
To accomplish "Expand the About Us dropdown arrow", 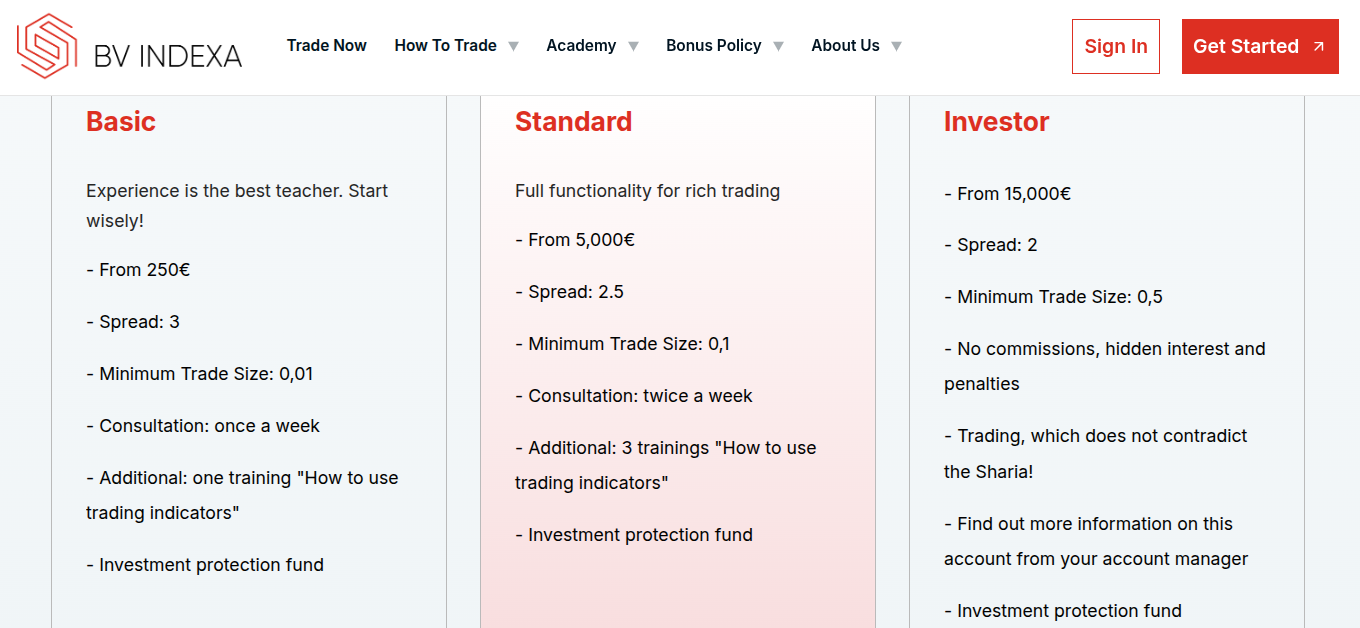I will coord(897,46).
